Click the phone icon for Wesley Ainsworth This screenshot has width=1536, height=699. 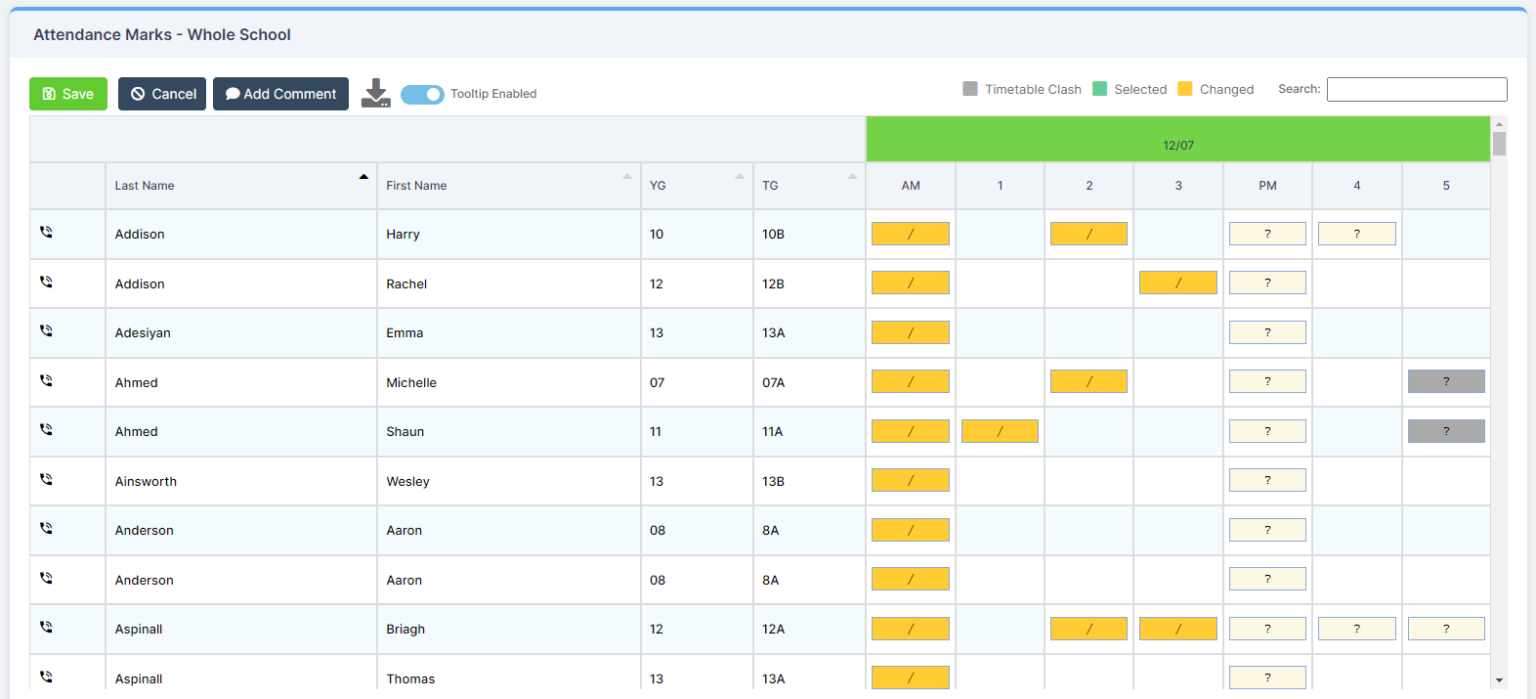(x=45, y=479)
